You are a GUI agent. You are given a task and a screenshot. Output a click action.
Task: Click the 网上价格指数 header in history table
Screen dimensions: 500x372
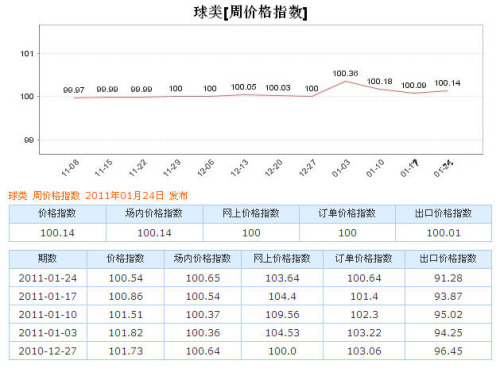[282, 258]
